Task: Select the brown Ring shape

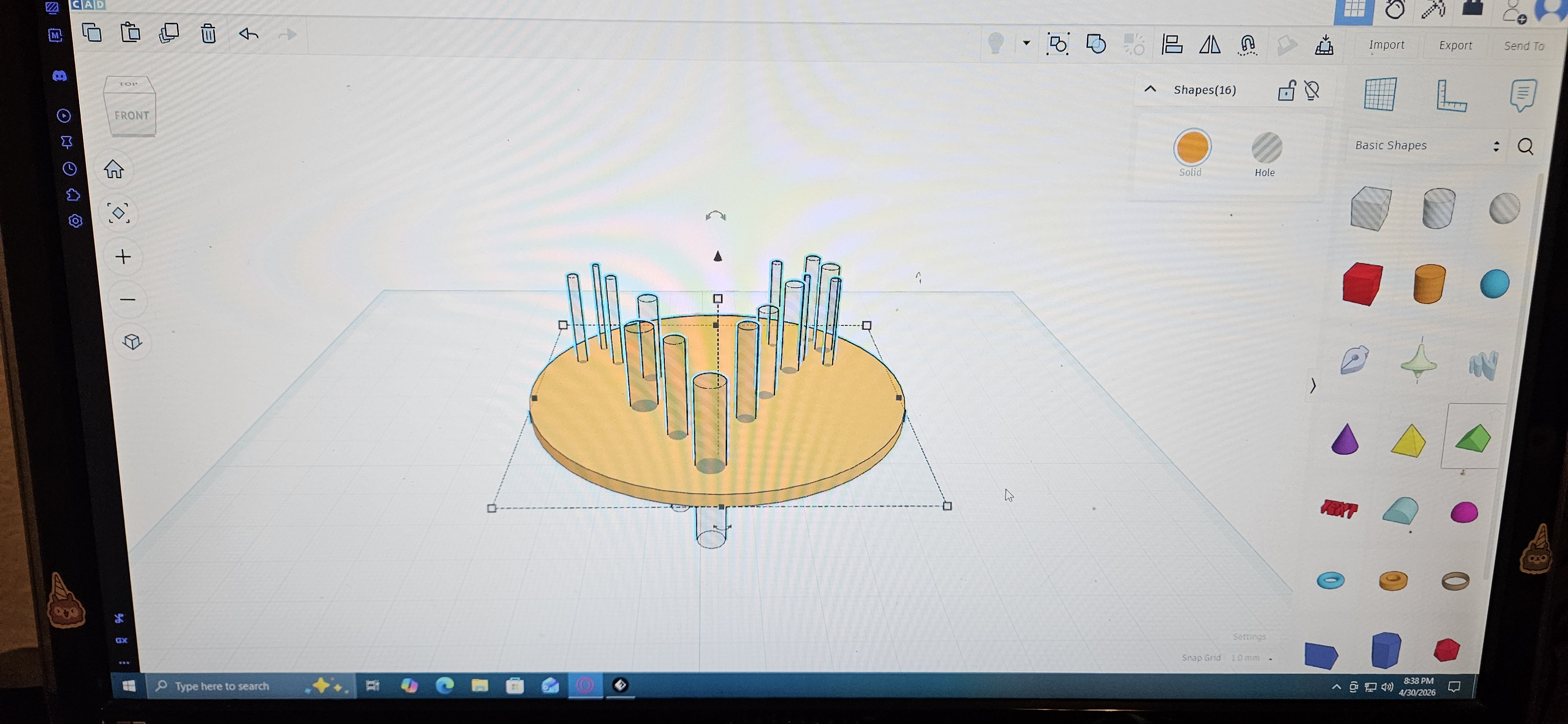Action: pos(1455,582)
